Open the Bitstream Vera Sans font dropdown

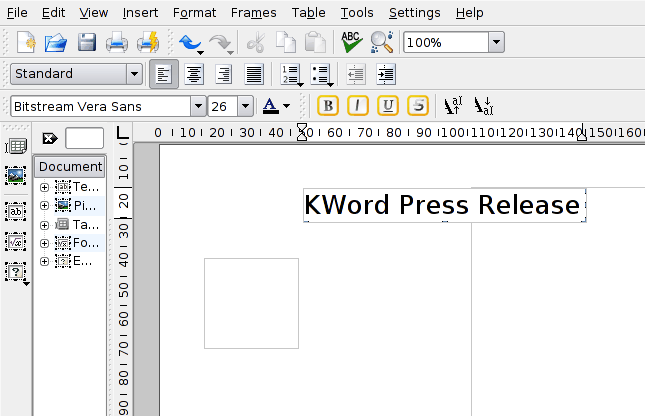point(198,106)
